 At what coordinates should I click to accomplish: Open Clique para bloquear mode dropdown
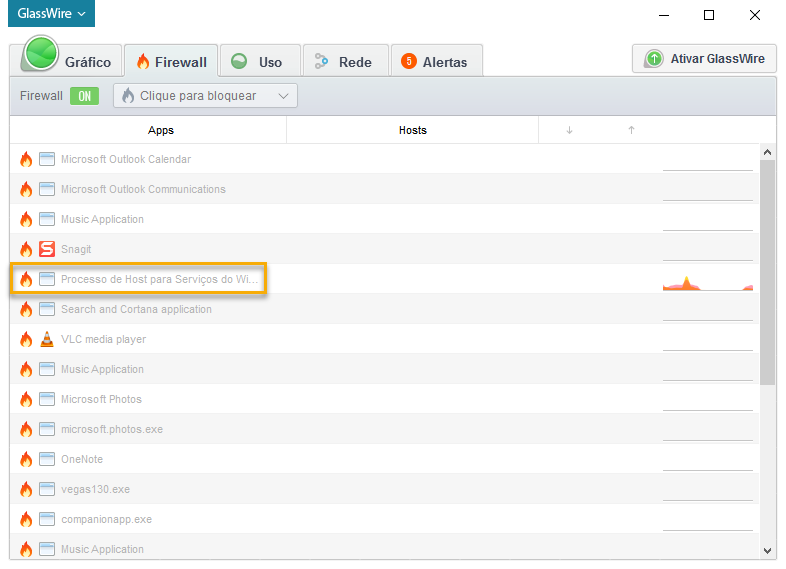click(206, 96)
